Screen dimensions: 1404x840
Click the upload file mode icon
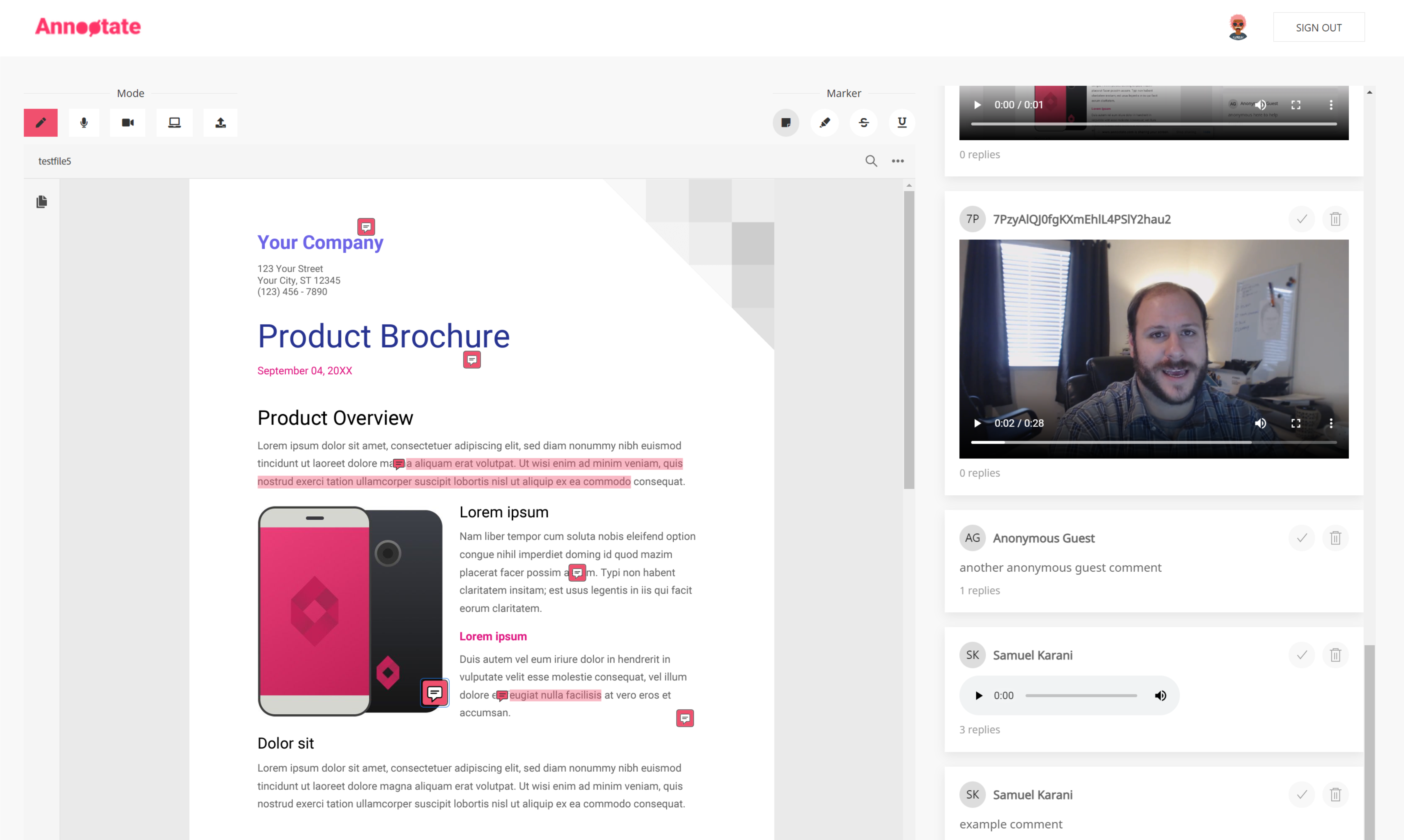221,123
